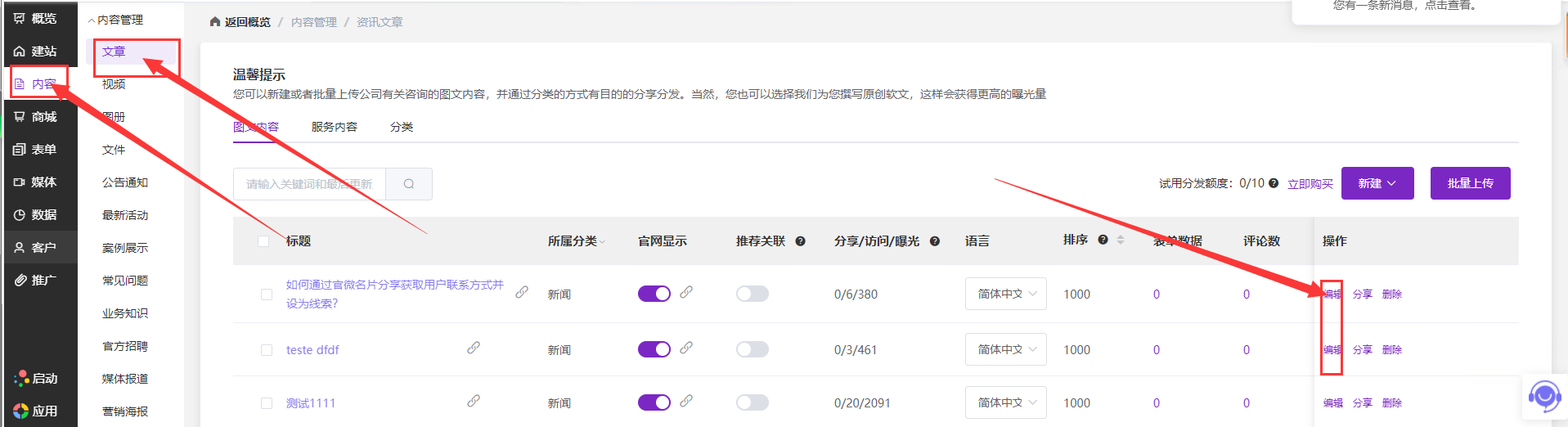This screenshot has height=427, width=1568.
Task: Click the 批量上传 button
Action: pos(1470,183)
